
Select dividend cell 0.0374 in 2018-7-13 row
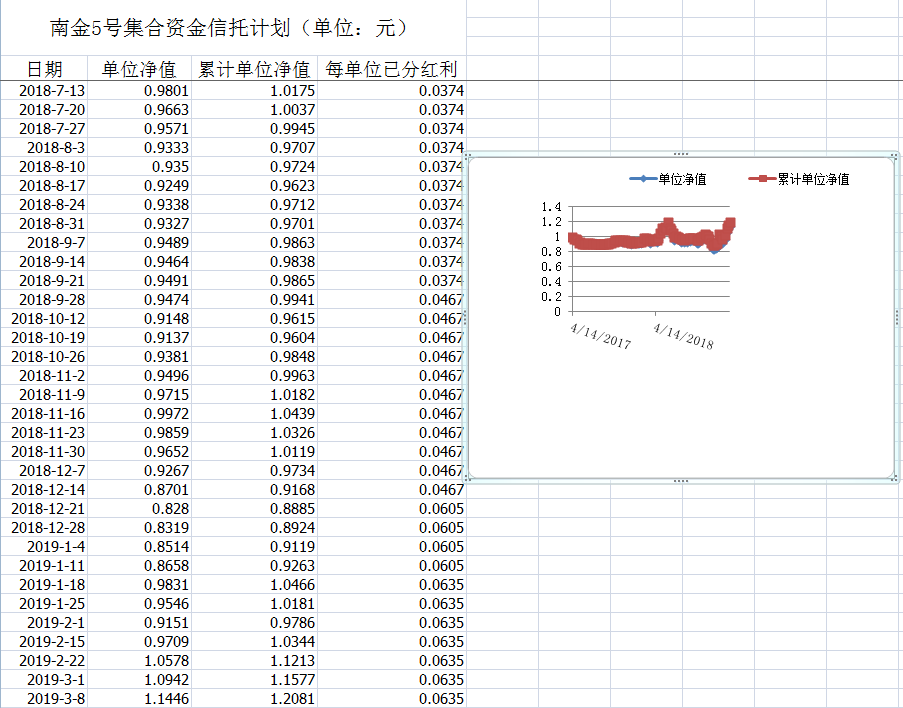392,90
